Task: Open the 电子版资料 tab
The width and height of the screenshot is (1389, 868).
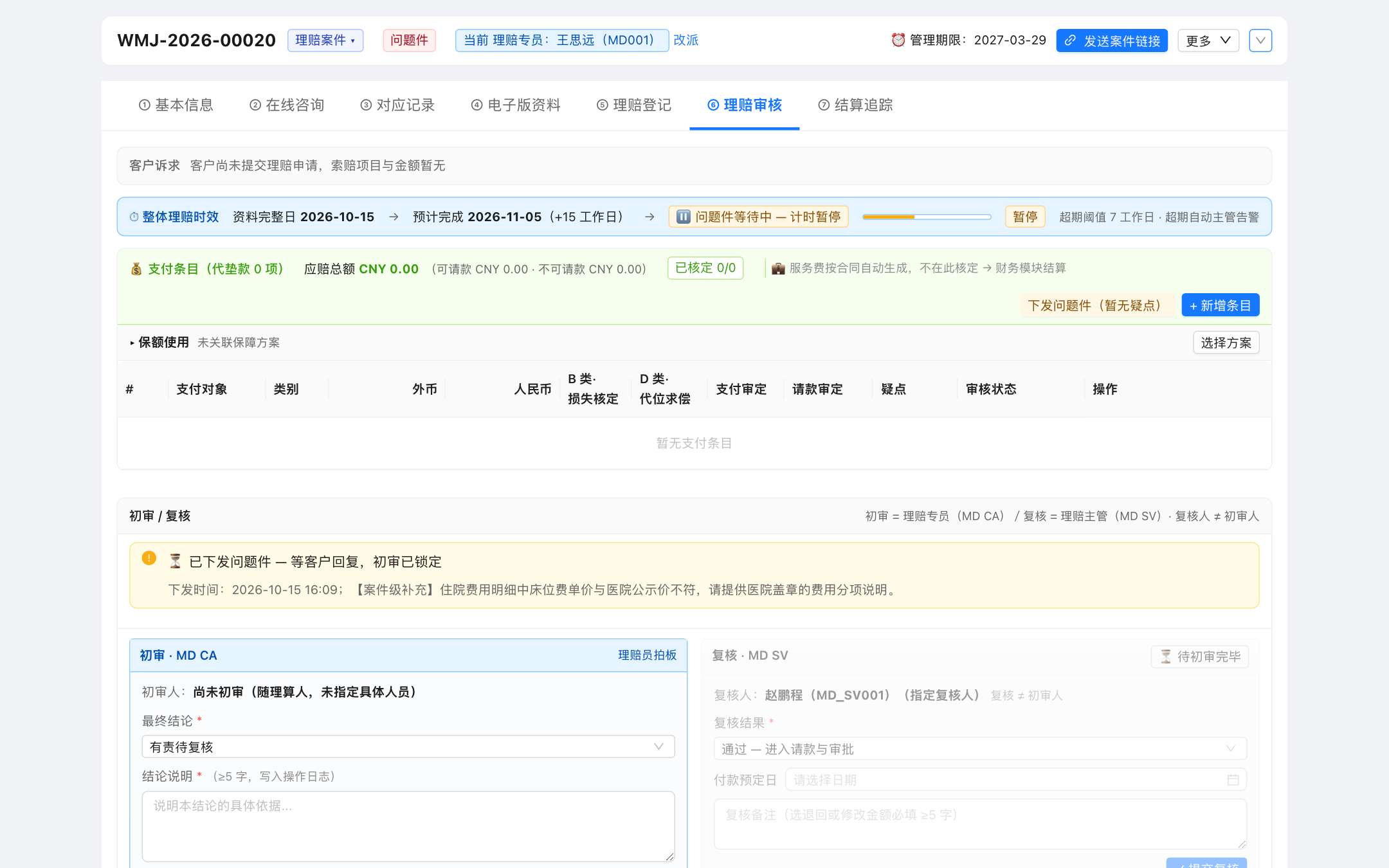Action: (516, 105)
